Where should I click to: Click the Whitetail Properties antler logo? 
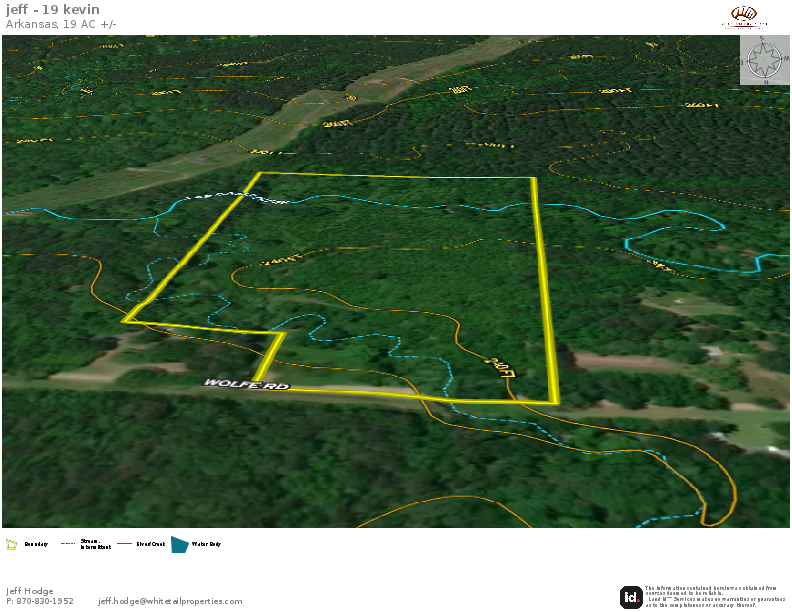[745, 17]
